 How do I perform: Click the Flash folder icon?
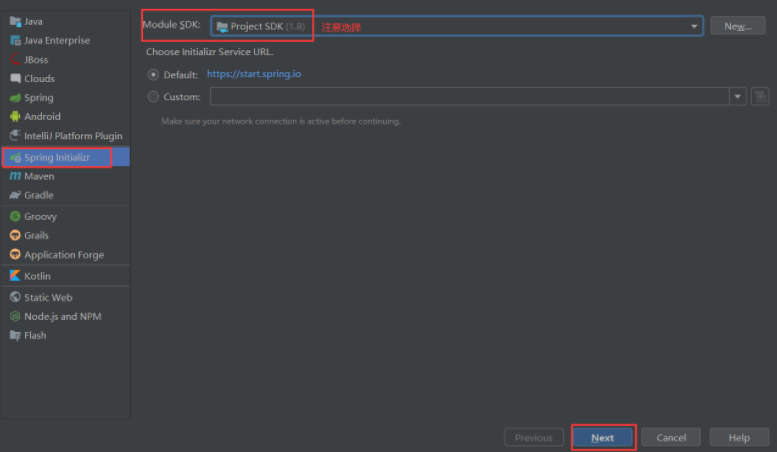[x=15, y=336]
